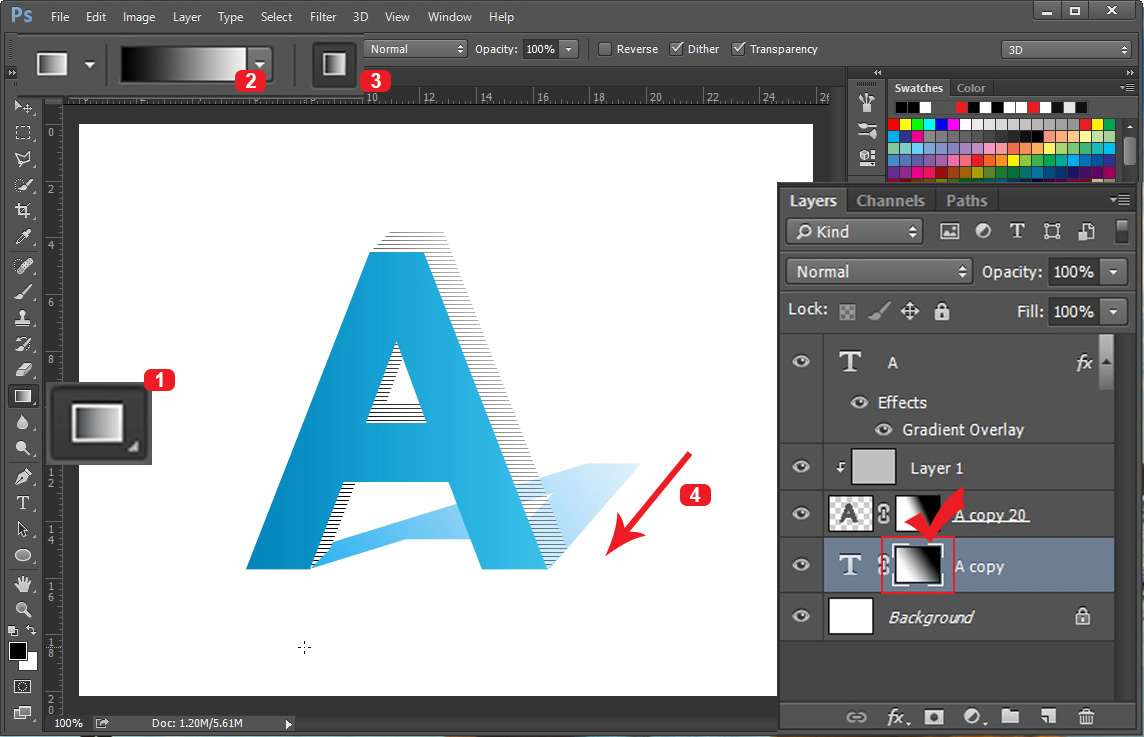Hide Layer 1
This screenshot has height=737, width=1144.
[801, 466]
